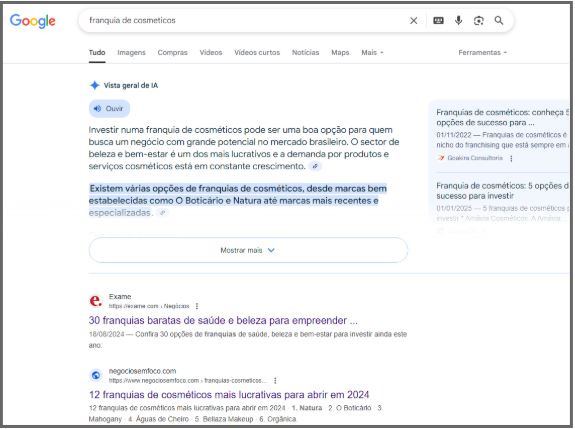The height and width of the screenshot is (429, 575).
Task: Click the magnifying glass search icon
Action: 499,21
